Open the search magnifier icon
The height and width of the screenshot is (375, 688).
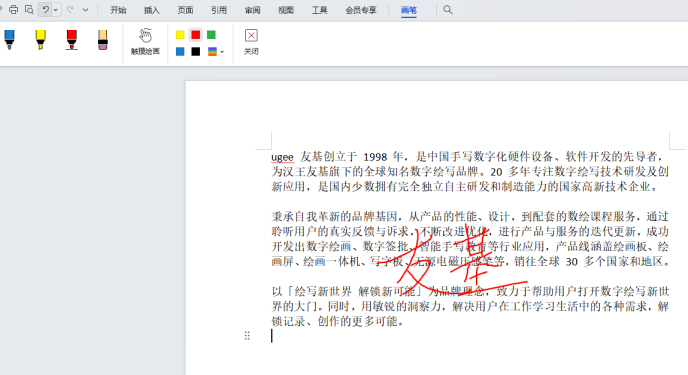[448, 10]
